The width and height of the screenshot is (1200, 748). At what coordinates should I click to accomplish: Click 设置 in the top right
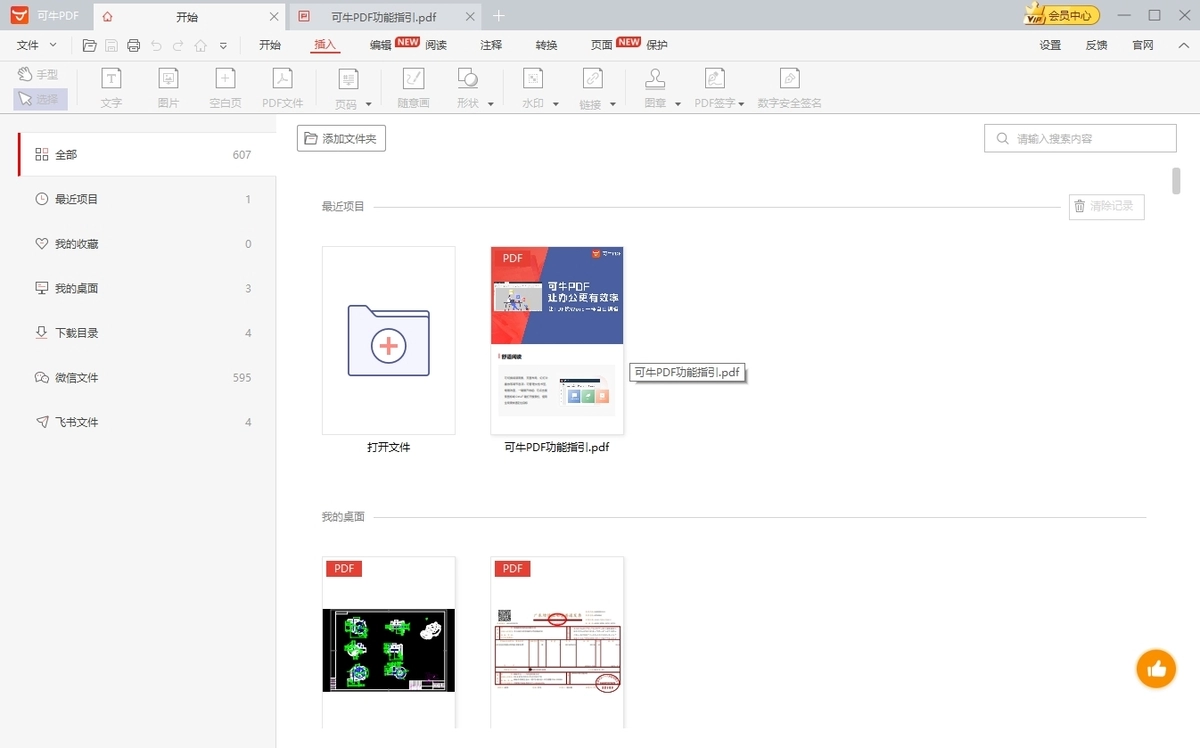(1050, 45)
